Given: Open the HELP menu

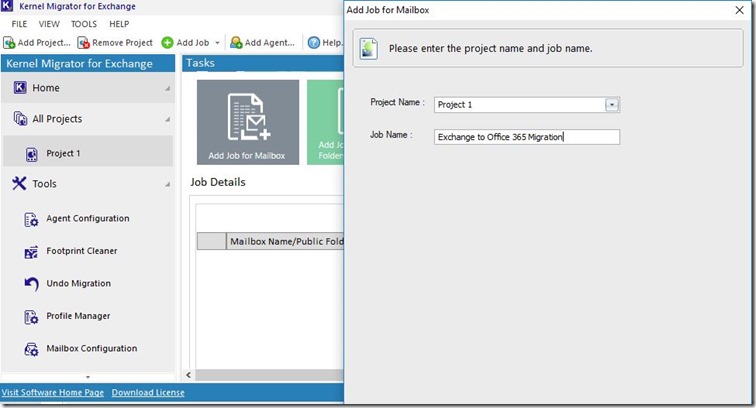Looking at the screenshot, I should point(119,24).
